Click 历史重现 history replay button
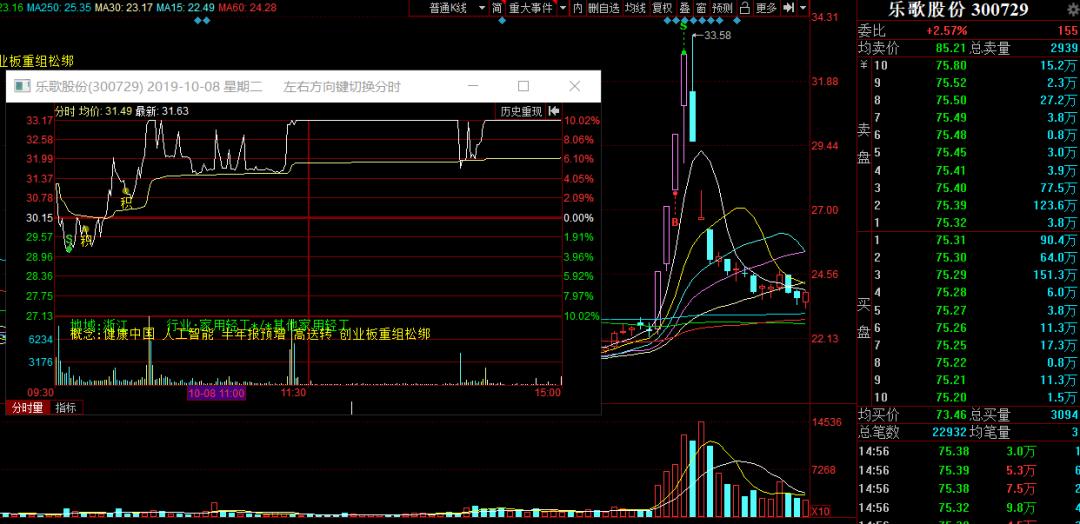Image resolution: width=1080 pixels, height=524 pixels. (x=521, y=111)
